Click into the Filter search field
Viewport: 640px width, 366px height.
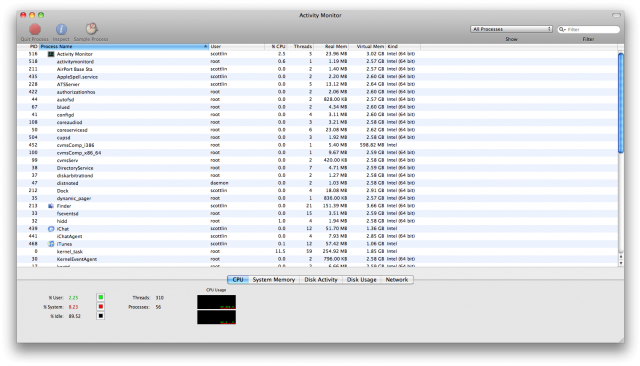[x=589, y=29]
